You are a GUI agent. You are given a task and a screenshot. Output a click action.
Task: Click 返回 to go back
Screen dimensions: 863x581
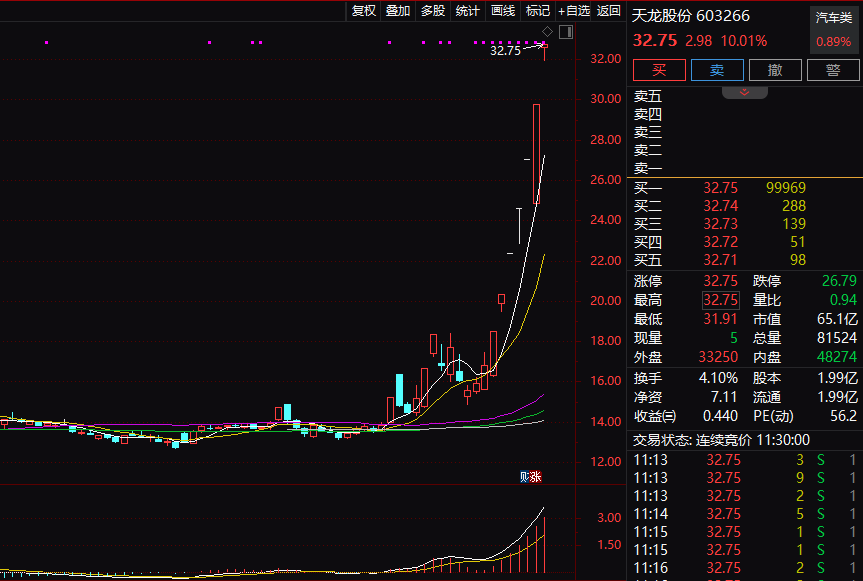point(609,11)
